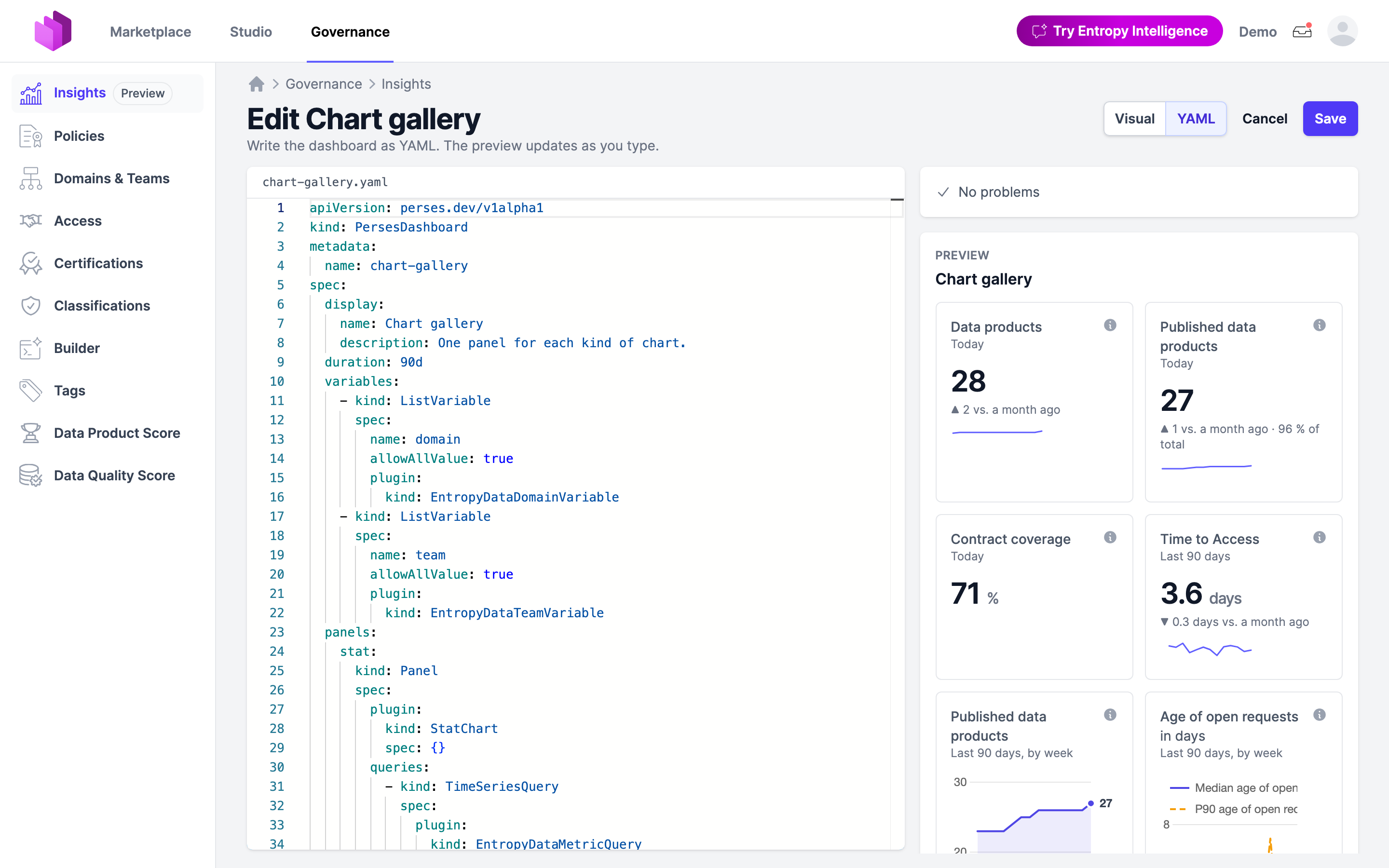The height and width of the screenshot is (868, 1389).
Task: Click Try Entropy Intelligence button
Action: pyautogui.click(x=1119, y=31)
